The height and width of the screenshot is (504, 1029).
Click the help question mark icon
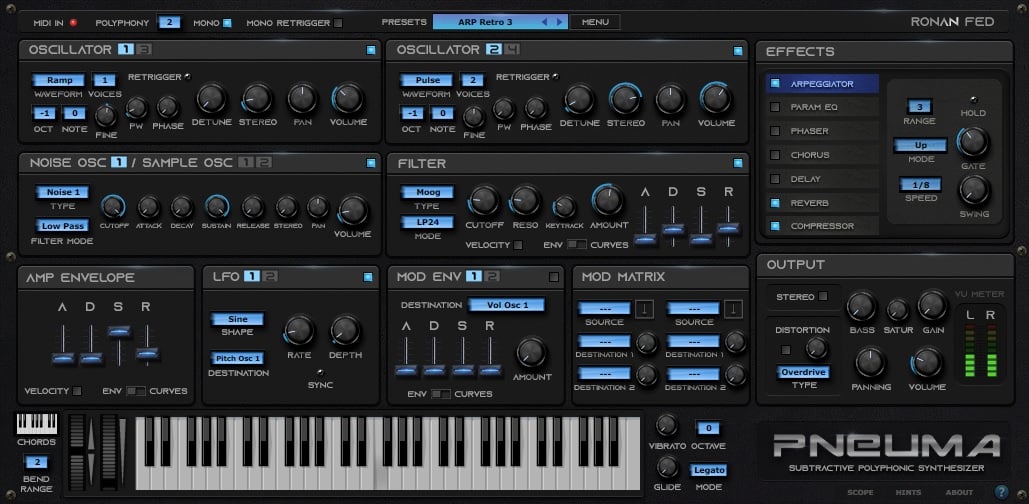click(1001, 490)
